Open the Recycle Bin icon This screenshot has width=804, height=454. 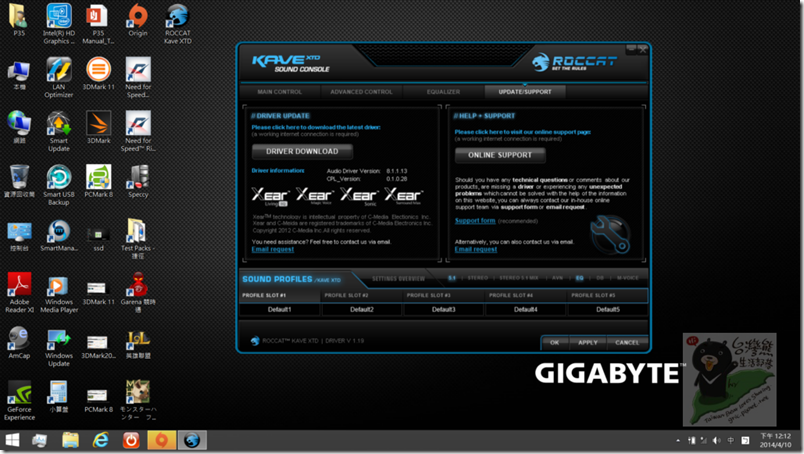click(x=19, y=182)
